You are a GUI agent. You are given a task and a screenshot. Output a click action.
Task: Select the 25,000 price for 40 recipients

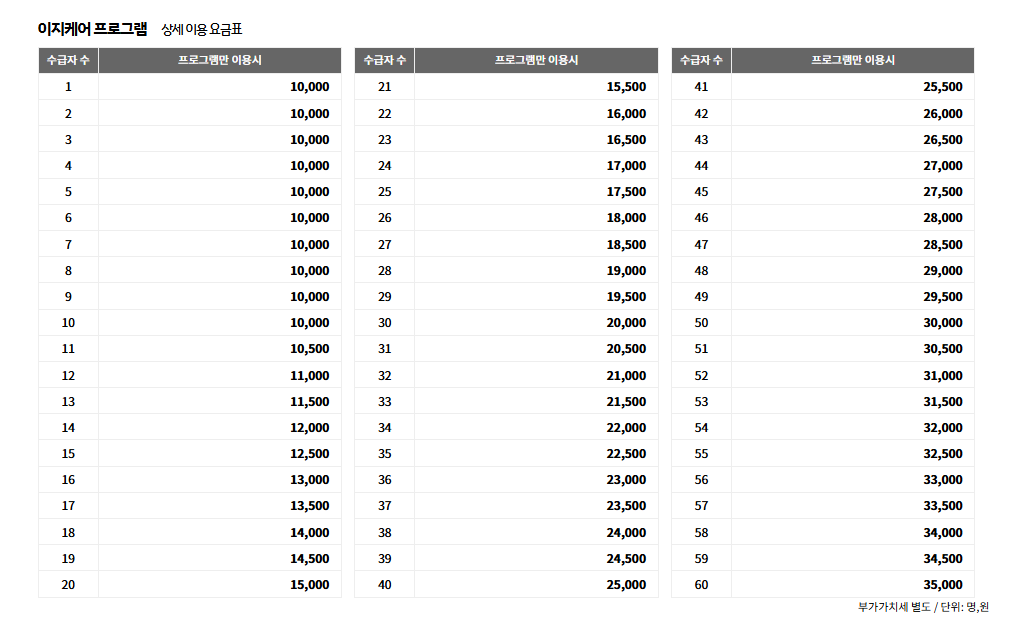[626, 585]
